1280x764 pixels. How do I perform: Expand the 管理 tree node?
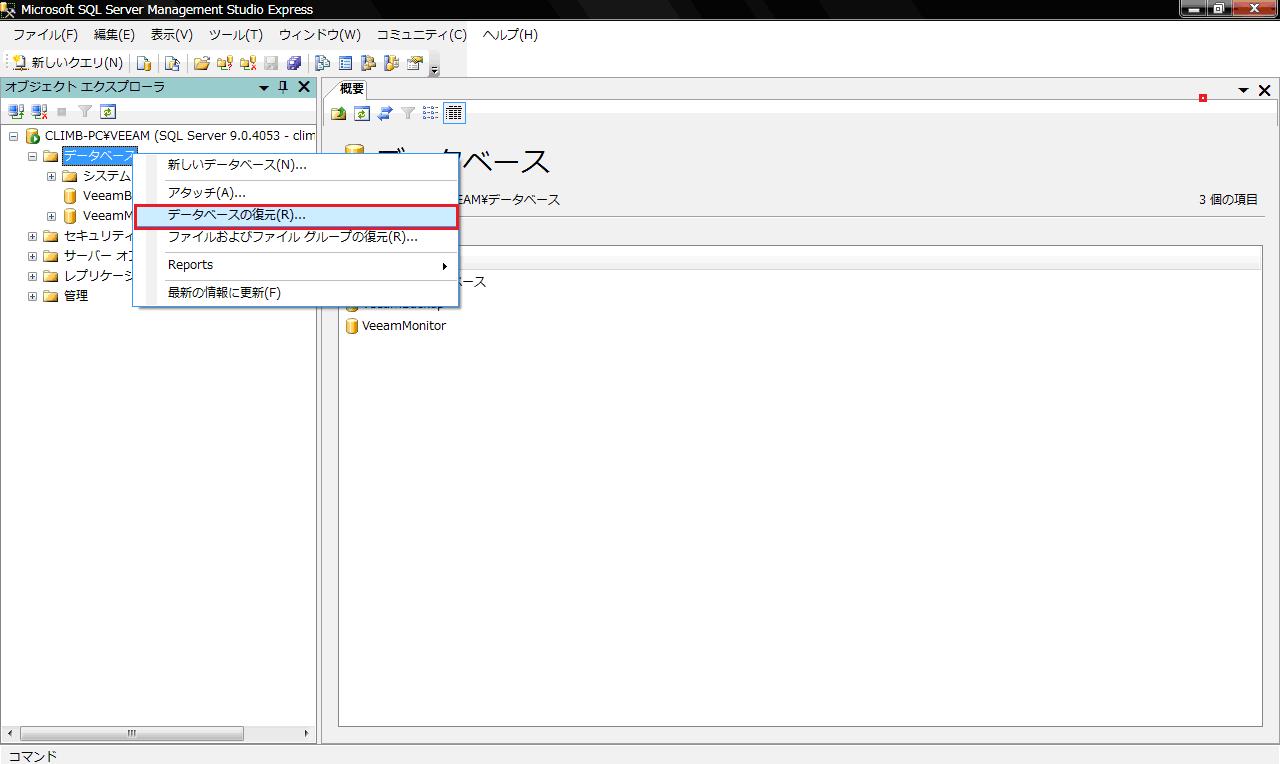pyautogui.click(x=32, y=296)
